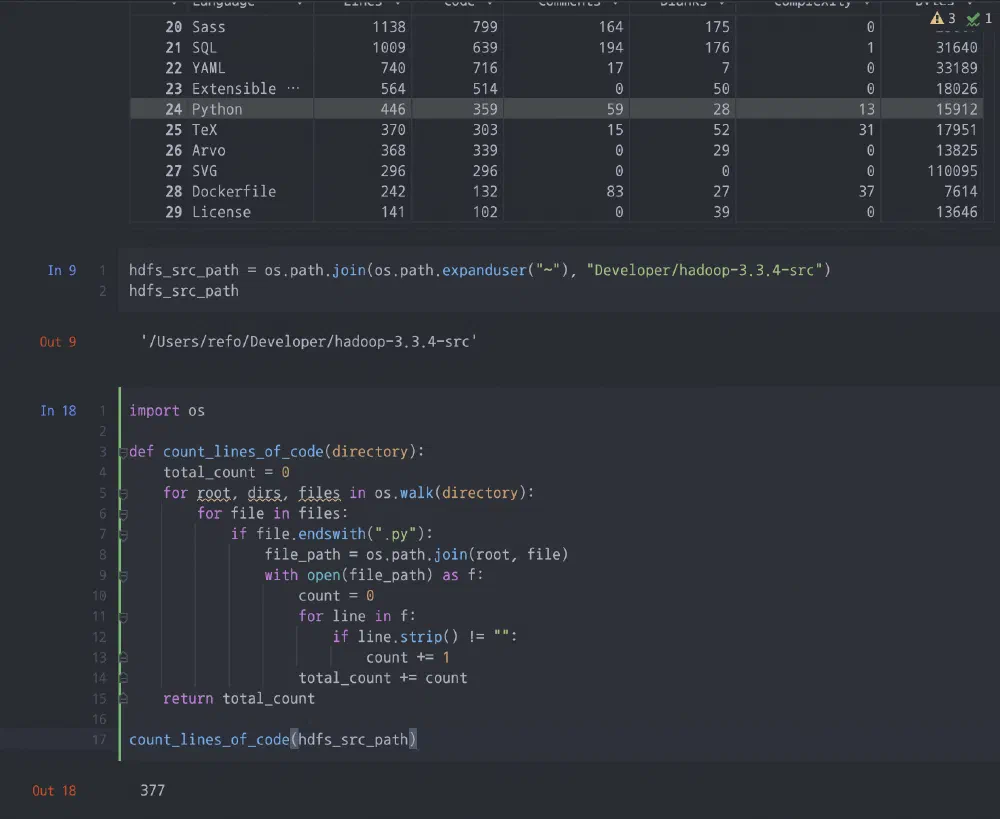Click the SVG row's 110095 bytes cell
The width and height of the screenshot is (1000, 819).
pos(951,171)
